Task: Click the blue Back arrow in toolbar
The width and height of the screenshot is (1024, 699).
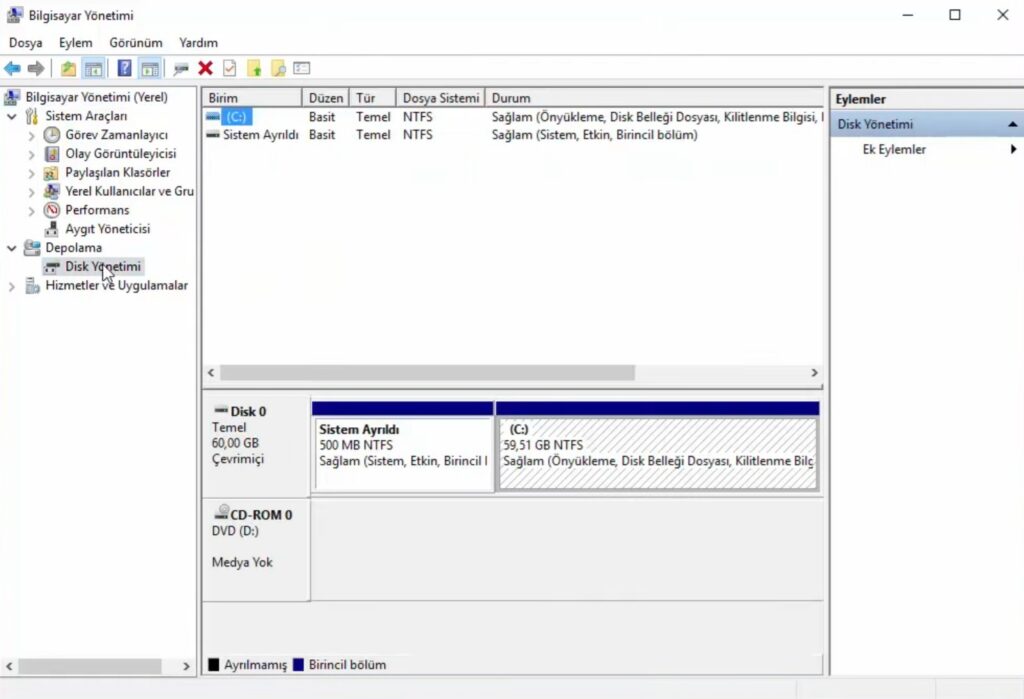Action: (12, 68)
